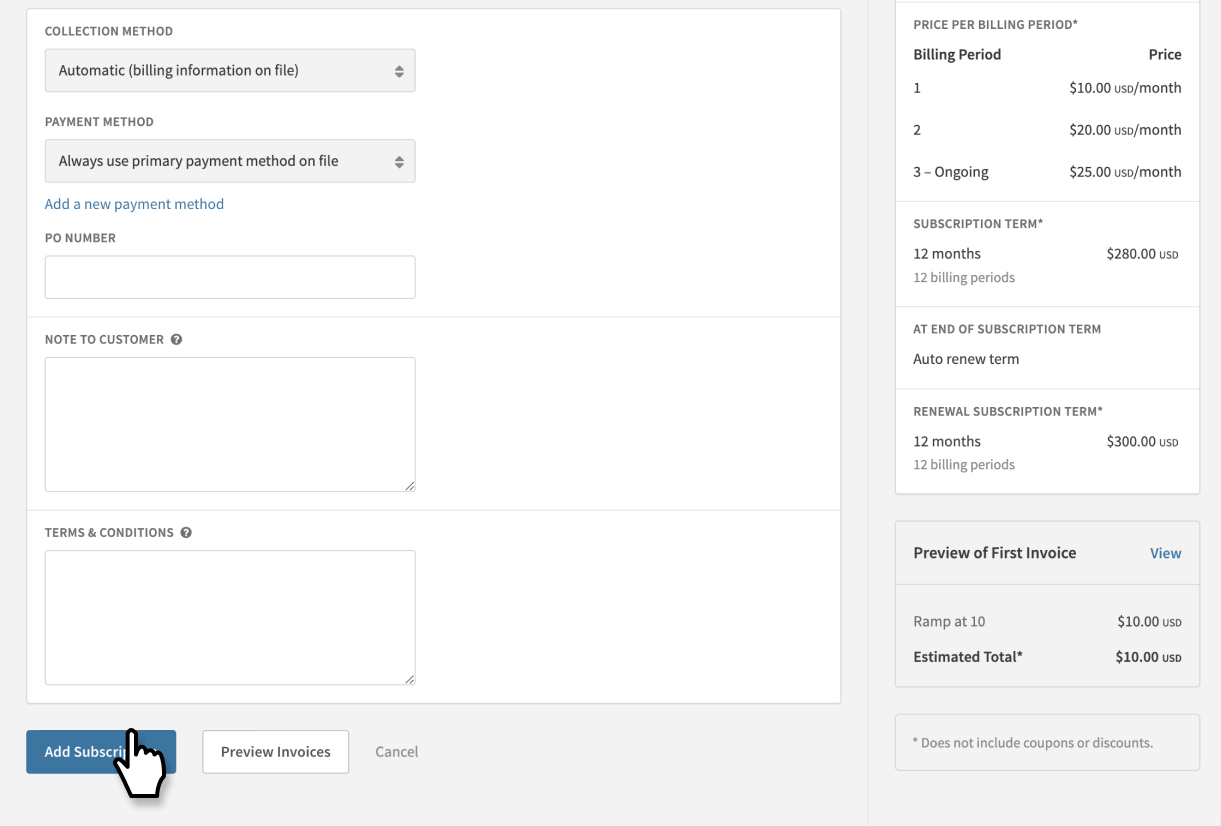Click the Auto renew term text

966,359
